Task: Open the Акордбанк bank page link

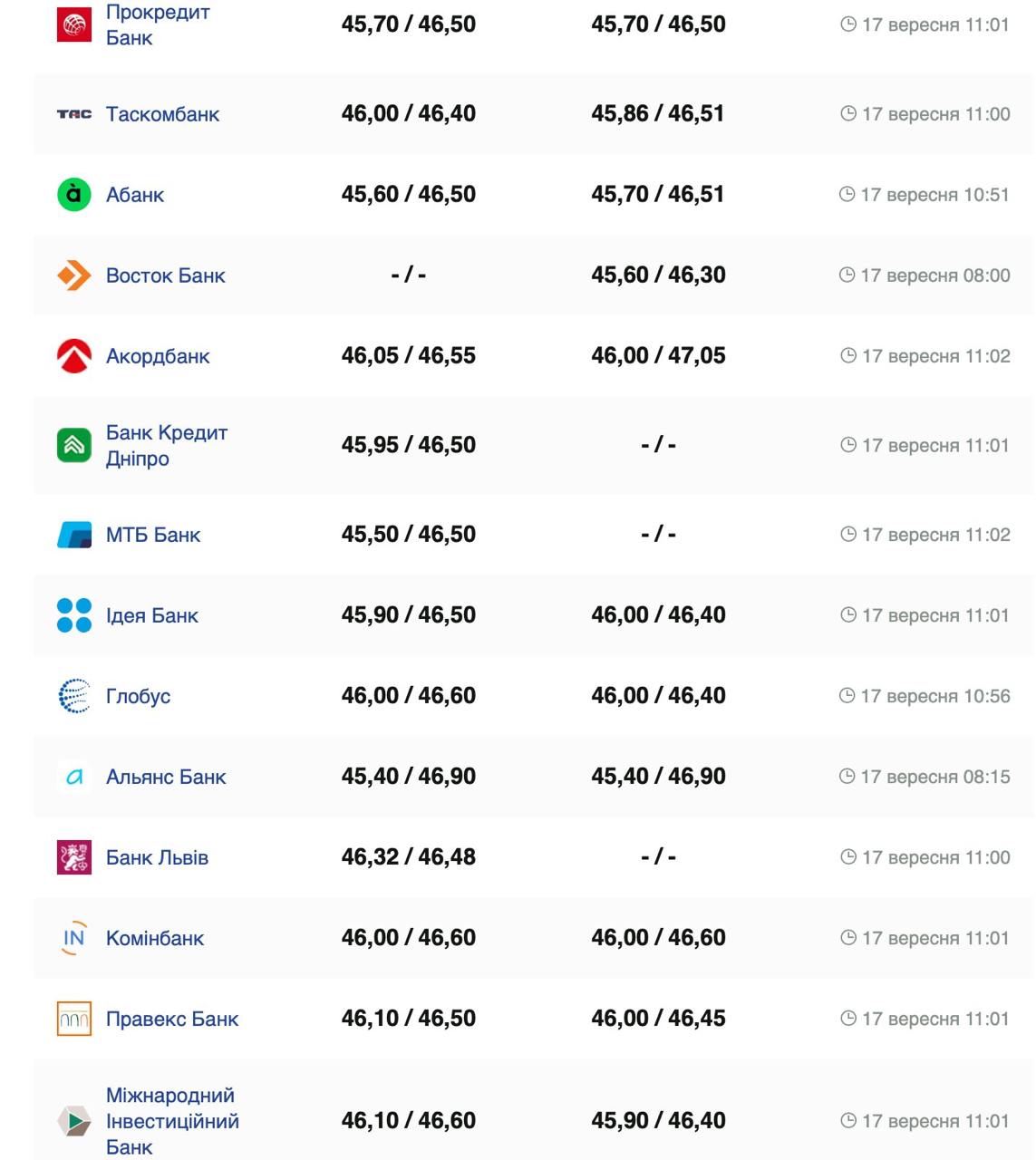Action: (158, 356)
